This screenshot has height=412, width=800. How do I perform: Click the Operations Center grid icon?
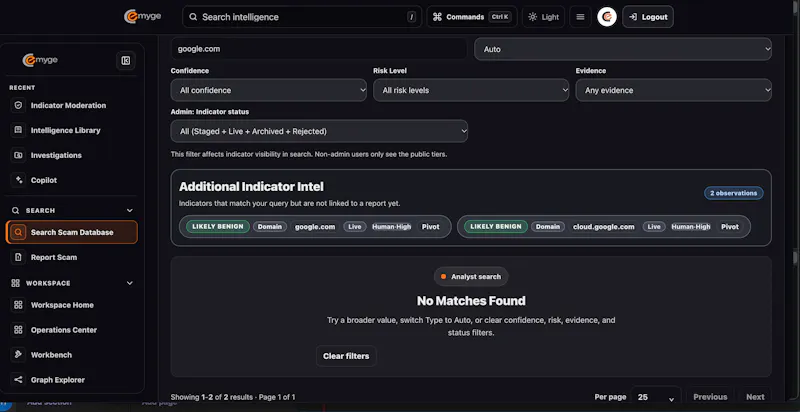click(x=18, y=330)
